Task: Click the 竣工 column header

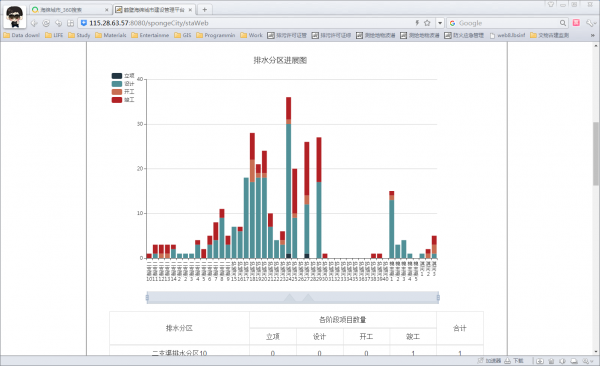Action: (x=413, y=337)
